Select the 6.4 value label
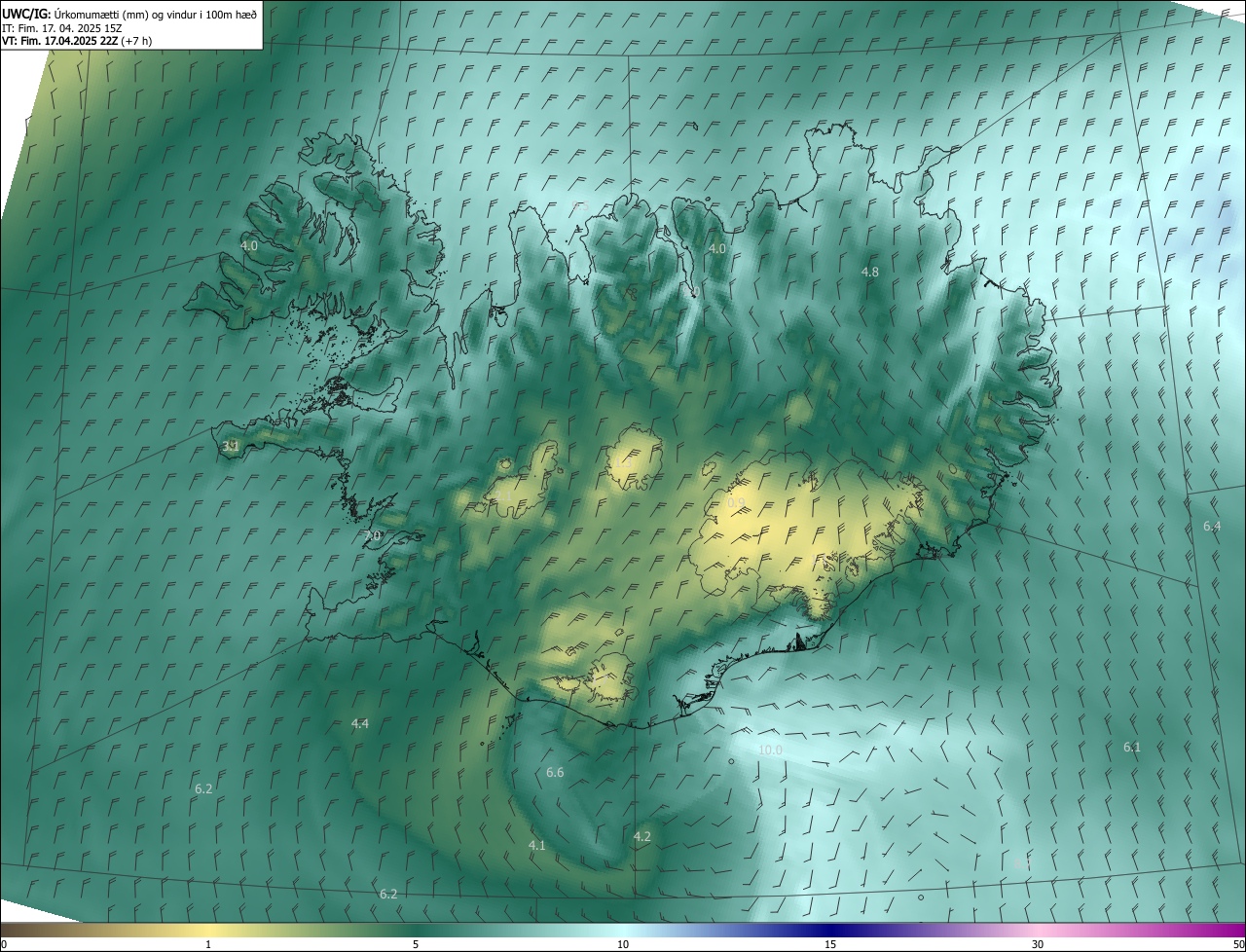 point(1212,527)
